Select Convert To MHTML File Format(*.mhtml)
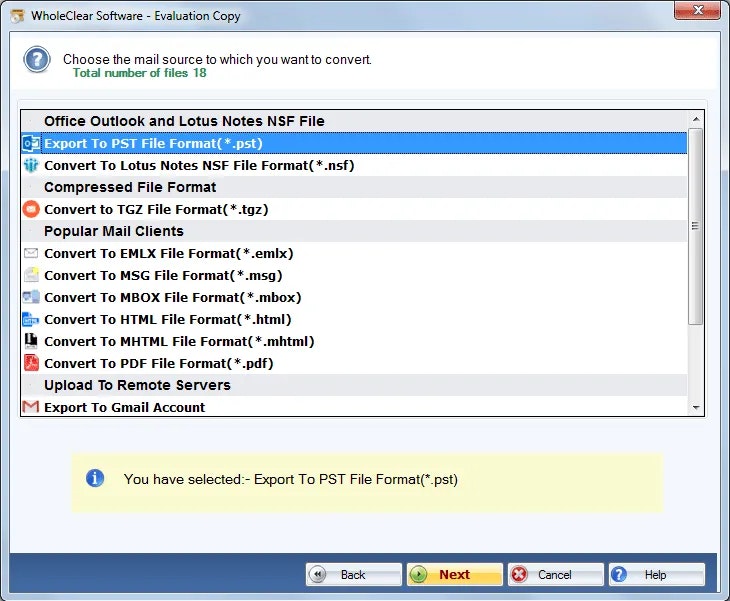This screenshot has width=730, height=601. coord(354,341)
